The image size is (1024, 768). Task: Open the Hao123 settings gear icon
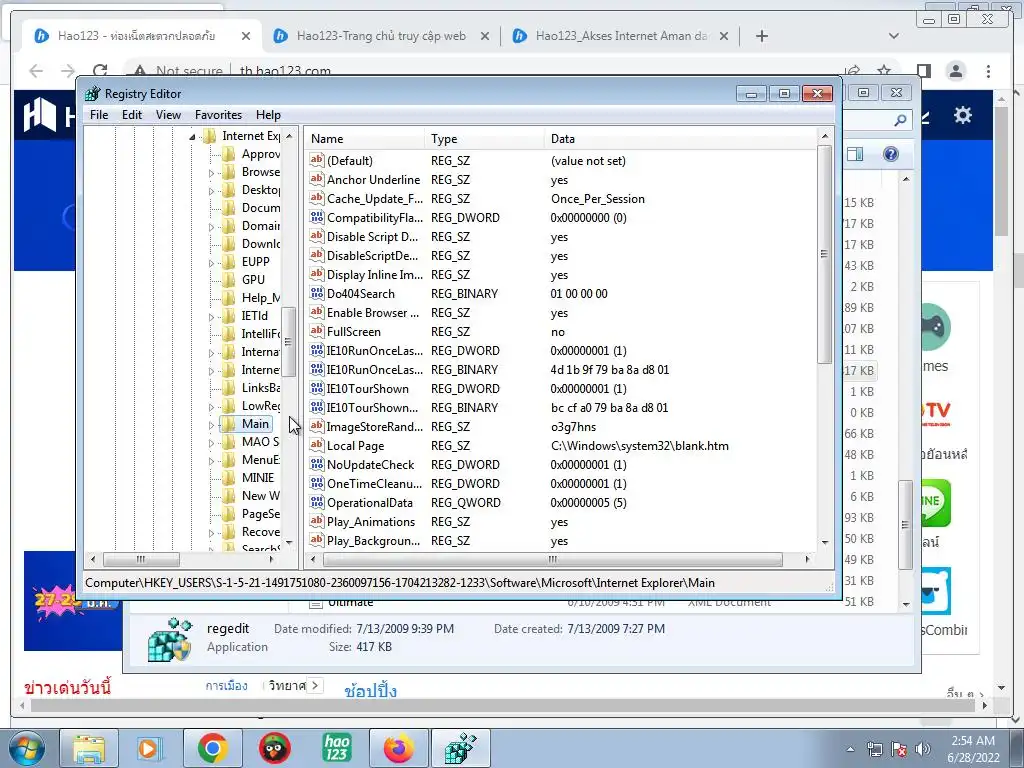click(x=963, y=116)
